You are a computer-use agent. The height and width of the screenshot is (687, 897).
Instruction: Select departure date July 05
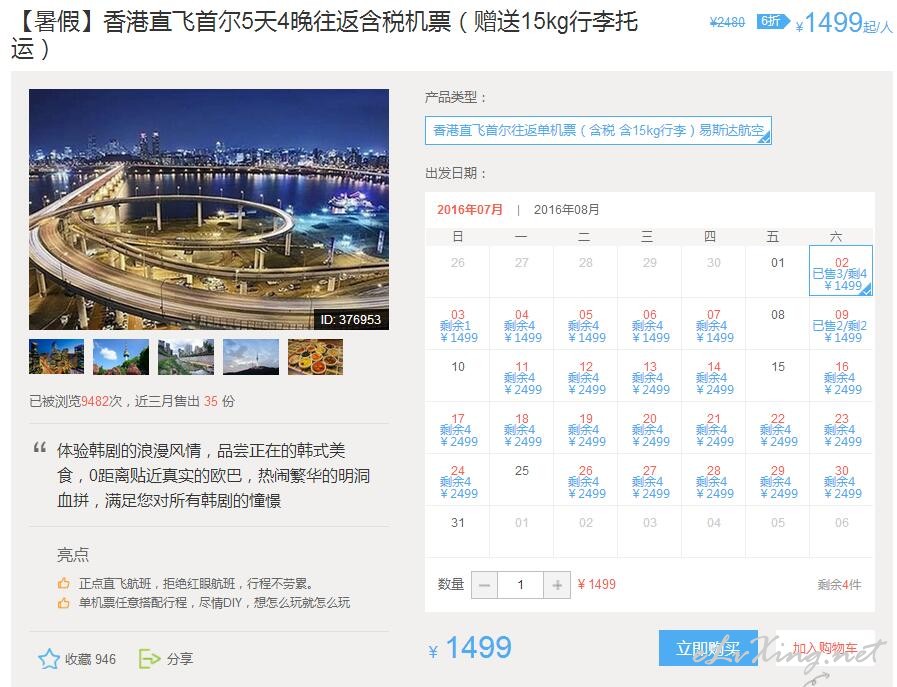(586, 324)
